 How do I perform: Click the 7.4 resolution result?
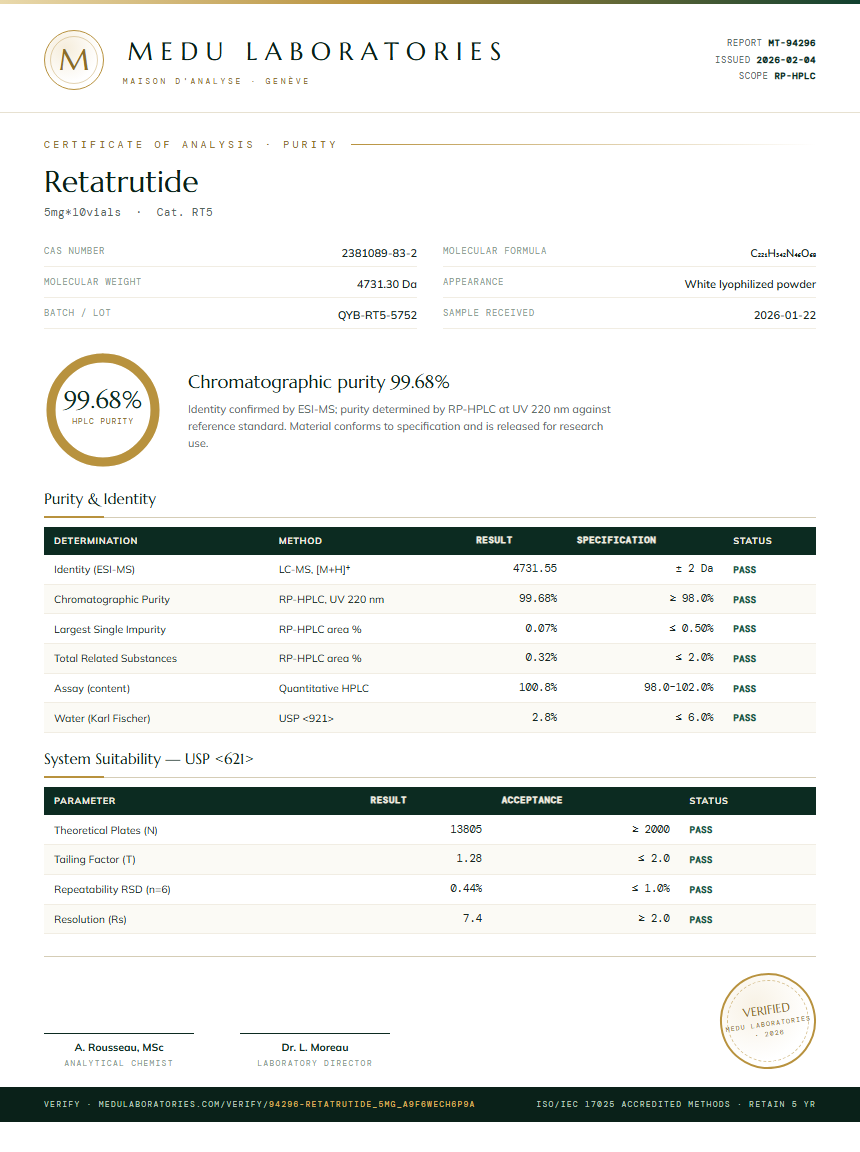[472, 918]
